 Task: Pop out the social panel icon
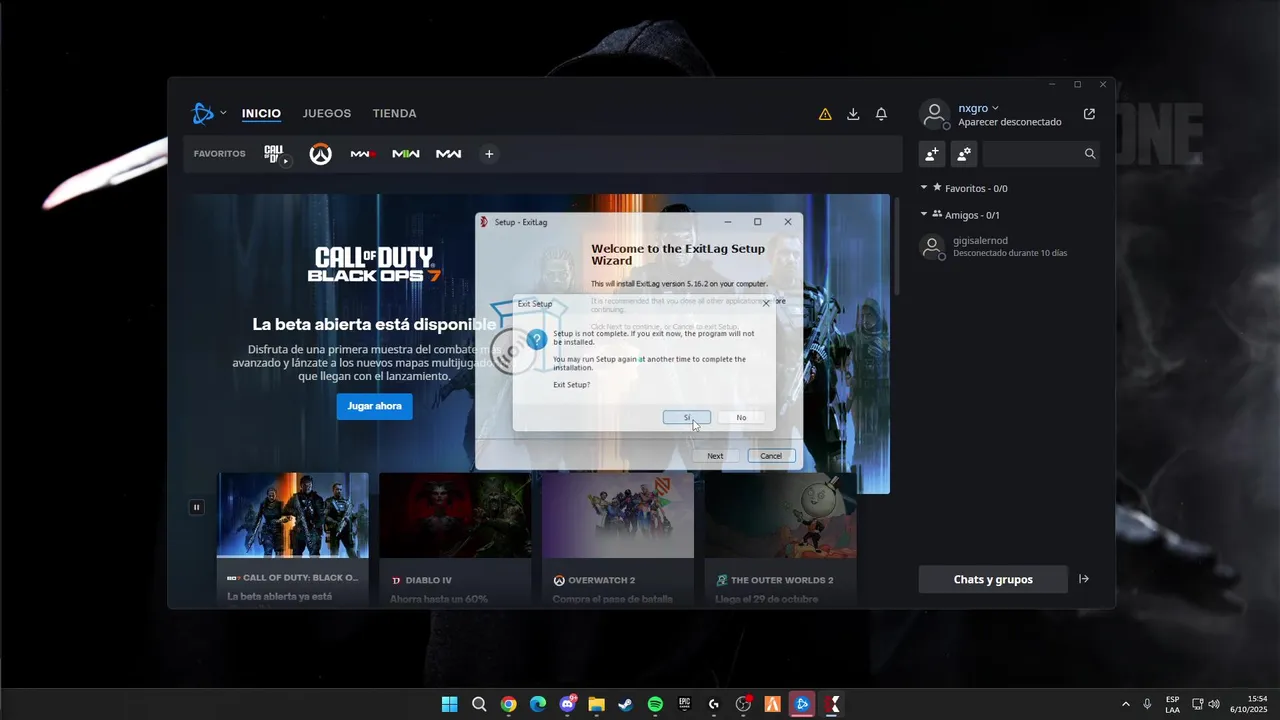[1089, 114]
